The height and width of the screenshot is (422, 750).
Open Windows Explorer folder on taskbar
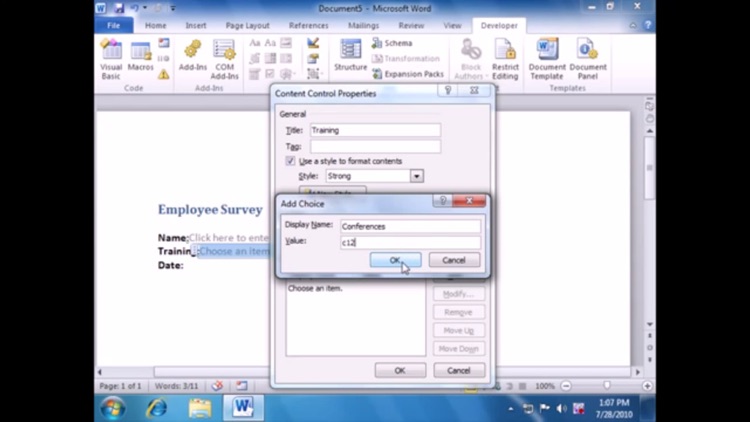point(200,408)
